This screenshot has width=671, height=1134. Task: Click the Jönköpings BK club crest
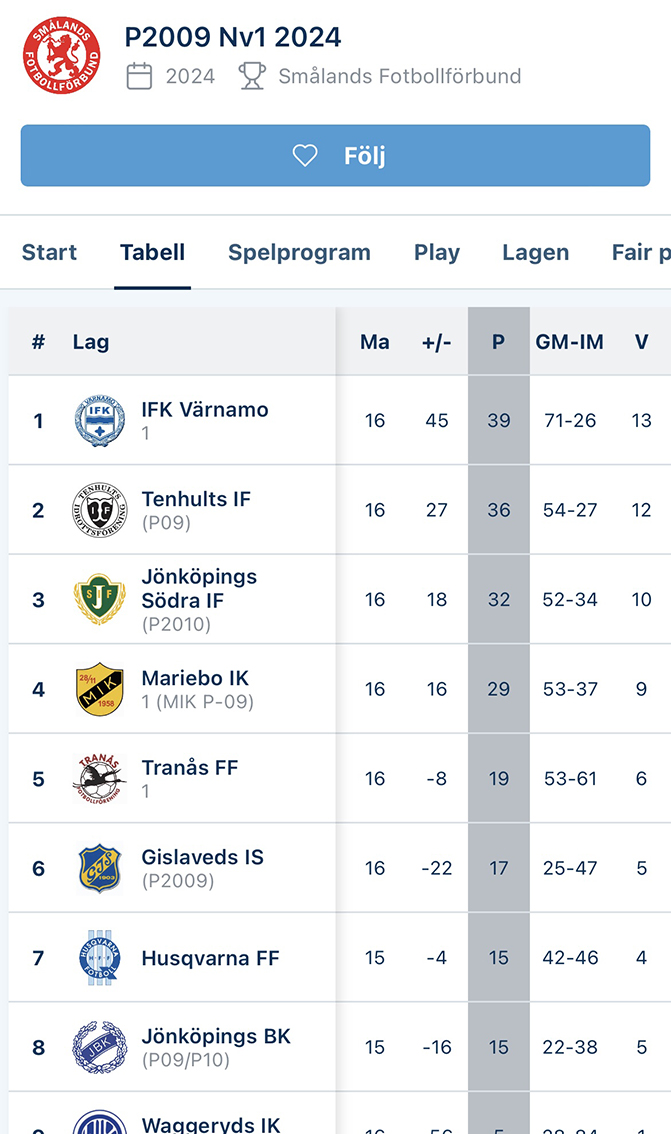pos(100,1047)
